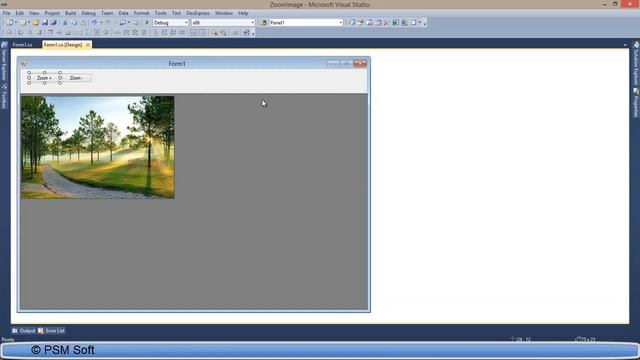
Task: Select the Zoom - button on Form1
Action: point(76,78)
